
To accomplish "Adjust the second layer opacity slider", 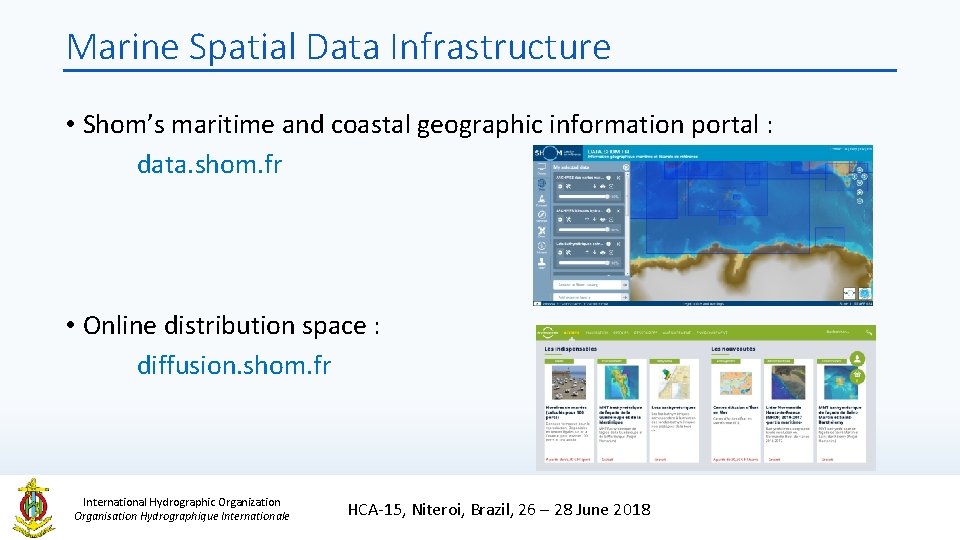I will tap(584, 230).
